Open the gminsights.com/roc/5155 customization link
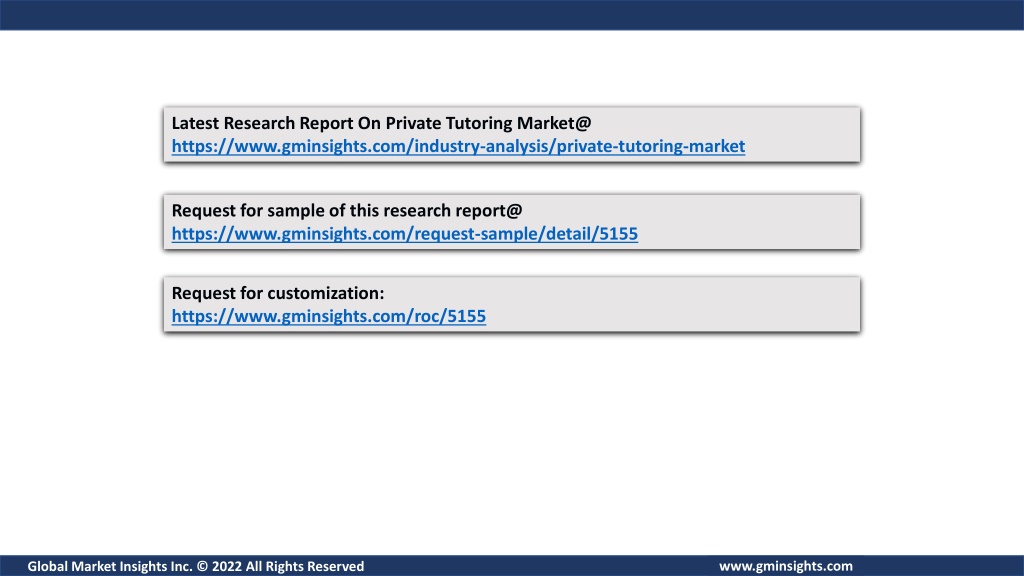This screenshot has width=1024, height=576. click(328, 316)
